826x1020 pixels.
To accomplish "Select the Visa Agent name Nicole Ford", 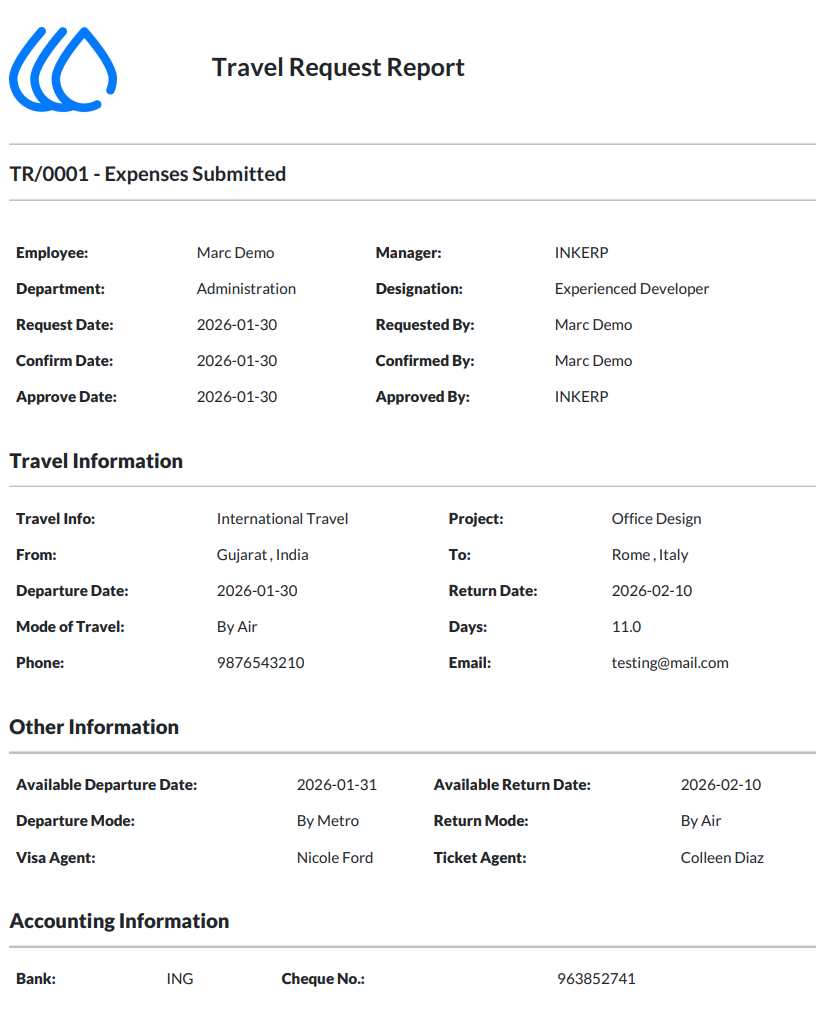I will 335,858.
